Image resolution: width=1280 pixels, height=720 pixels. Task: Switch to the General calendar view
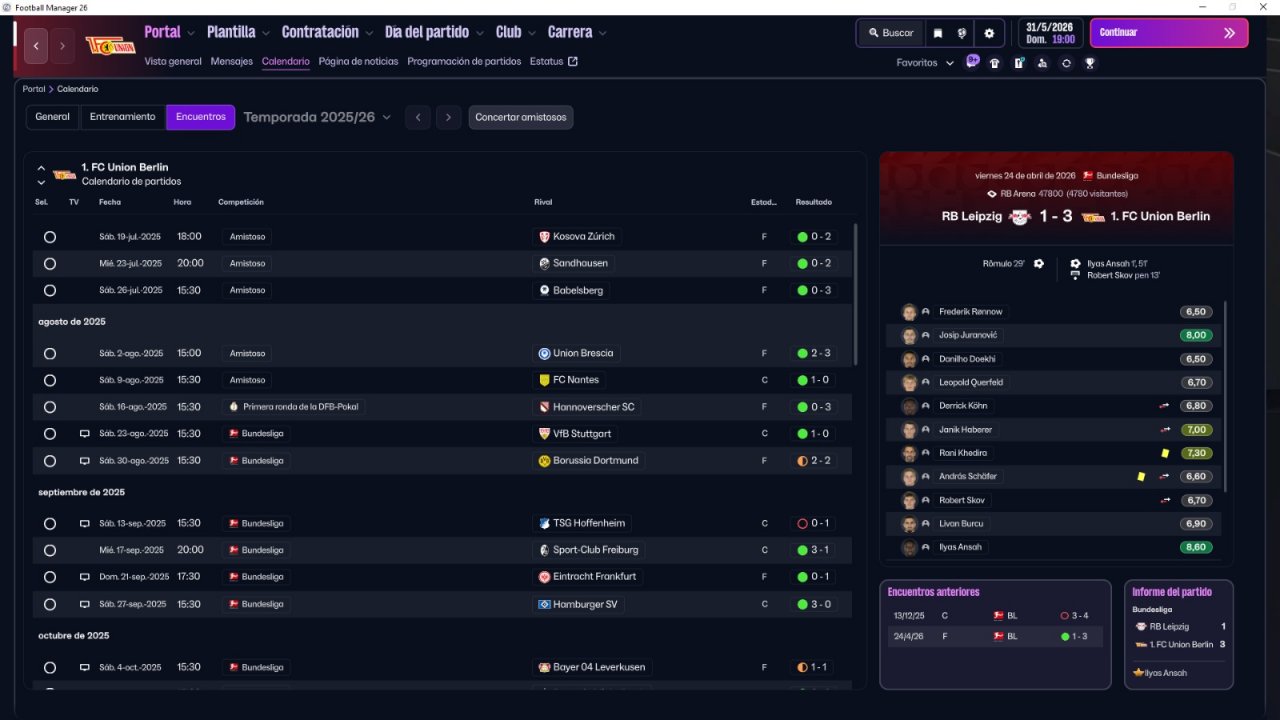point(53,117)
